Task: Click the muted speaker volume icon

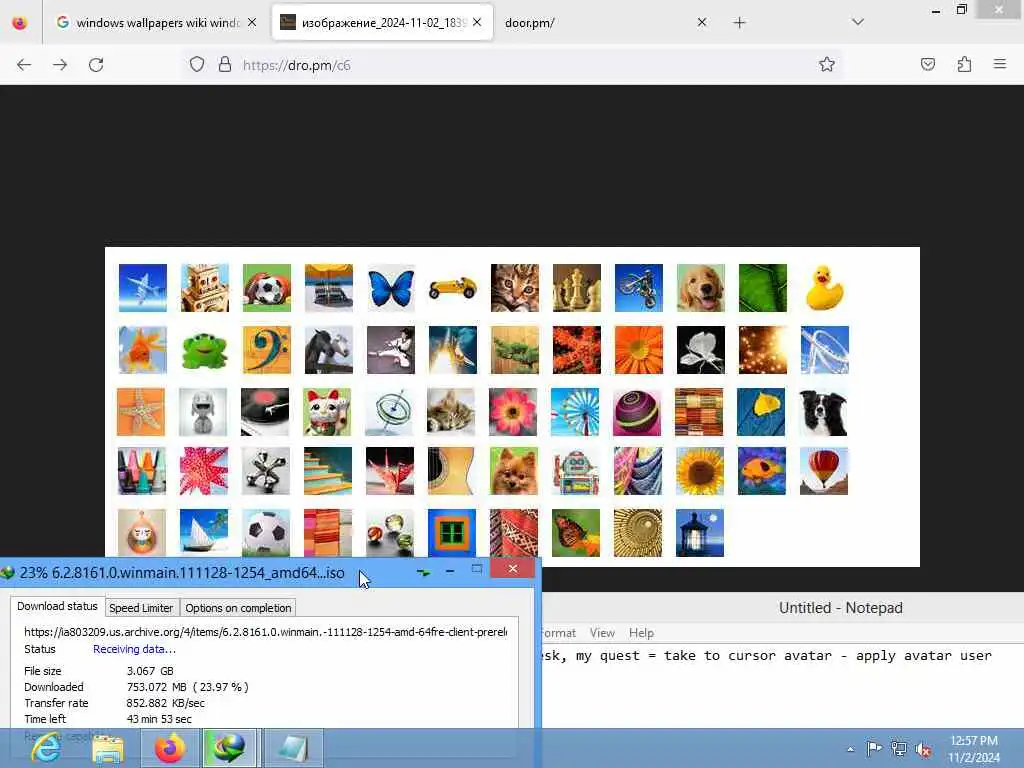Action: point(923,749)
